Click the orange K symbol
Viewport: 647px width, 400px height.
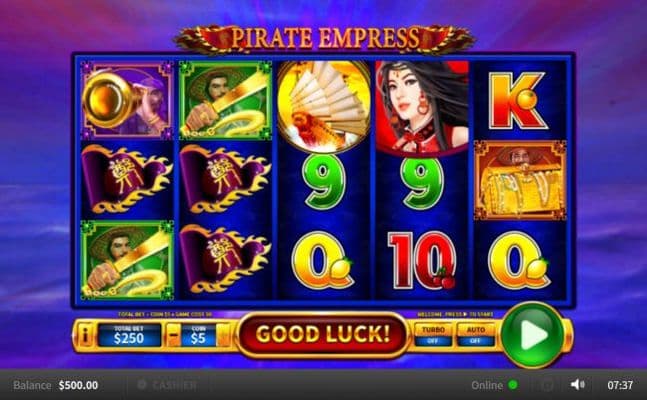pyautogui.click(x=518, y=101)
